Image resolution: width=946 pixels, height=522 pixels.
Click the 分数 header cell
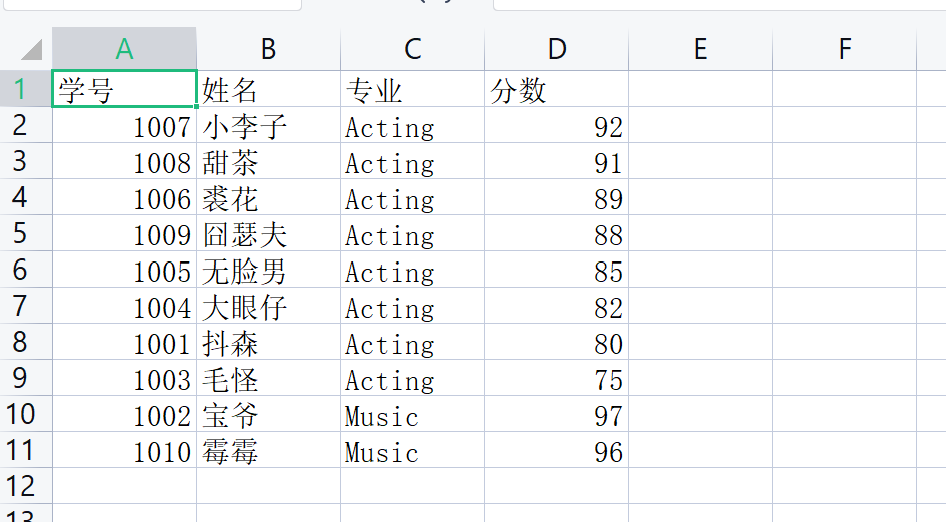[556, 90]
